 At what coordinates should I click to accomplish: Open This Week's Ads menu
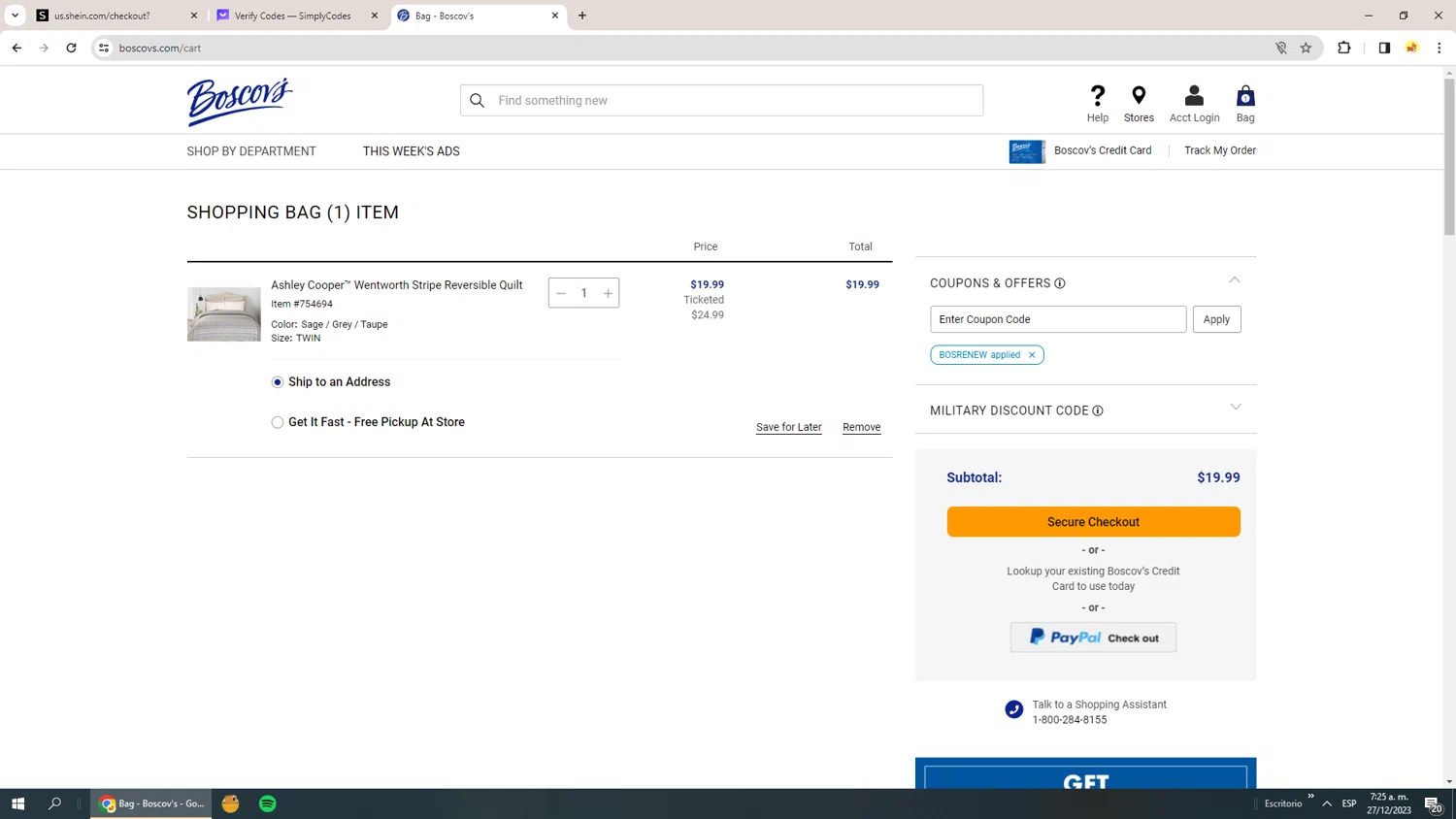(412, 151)
